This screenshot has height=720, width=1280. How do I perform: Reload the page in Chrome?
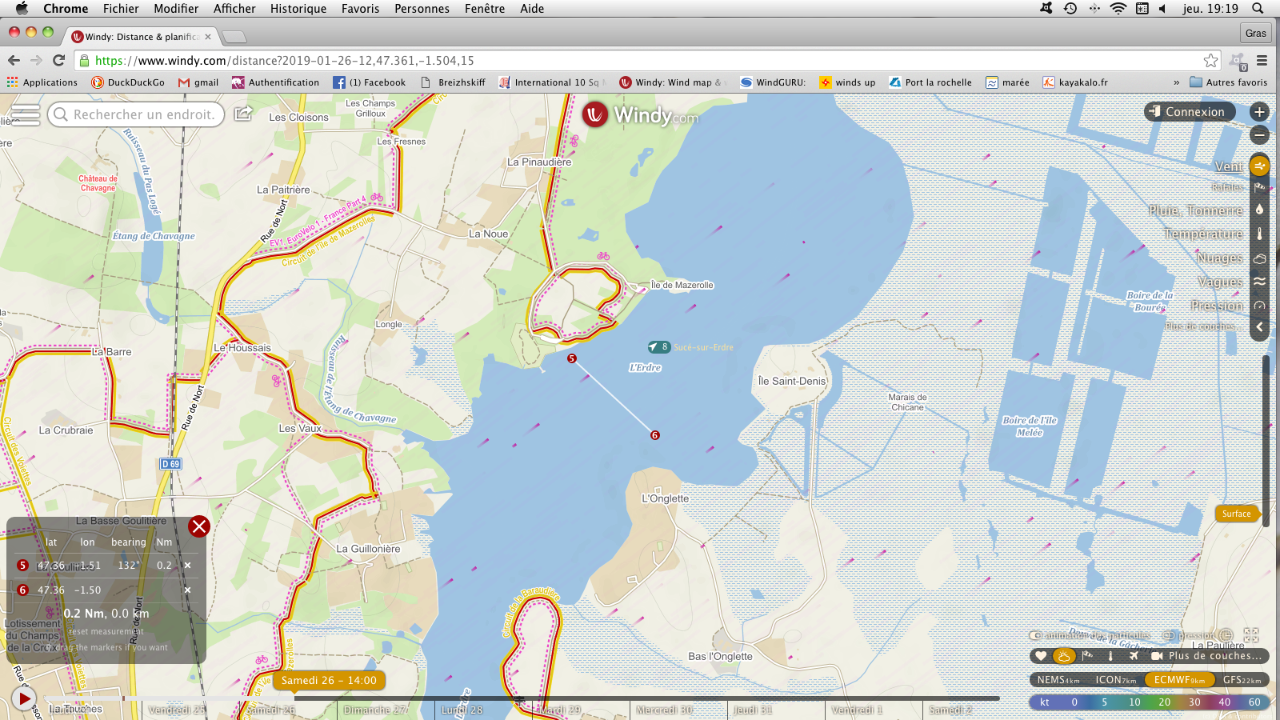click(x=59, y=60)
